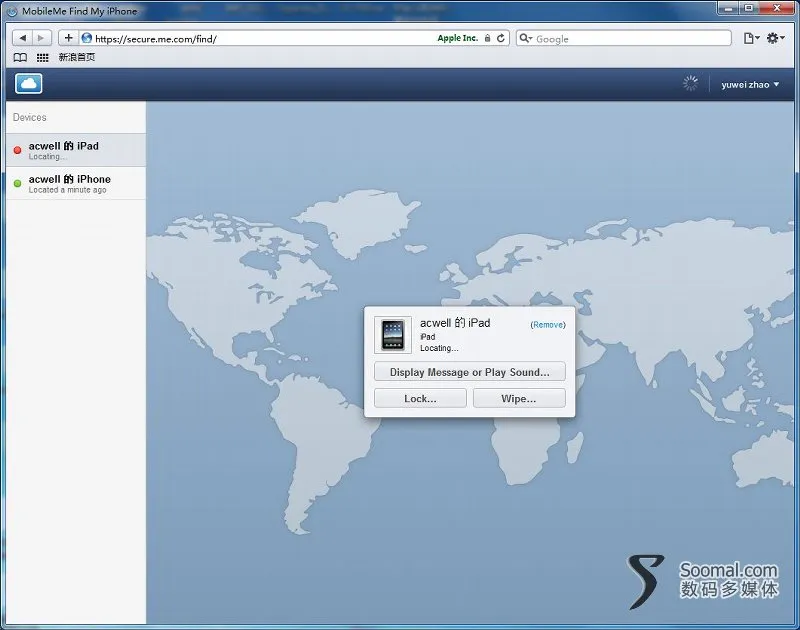This screenshot has width=800, height=630.
Task: Click the magnifier icon in the search box
Action: (x=525, y=38)
